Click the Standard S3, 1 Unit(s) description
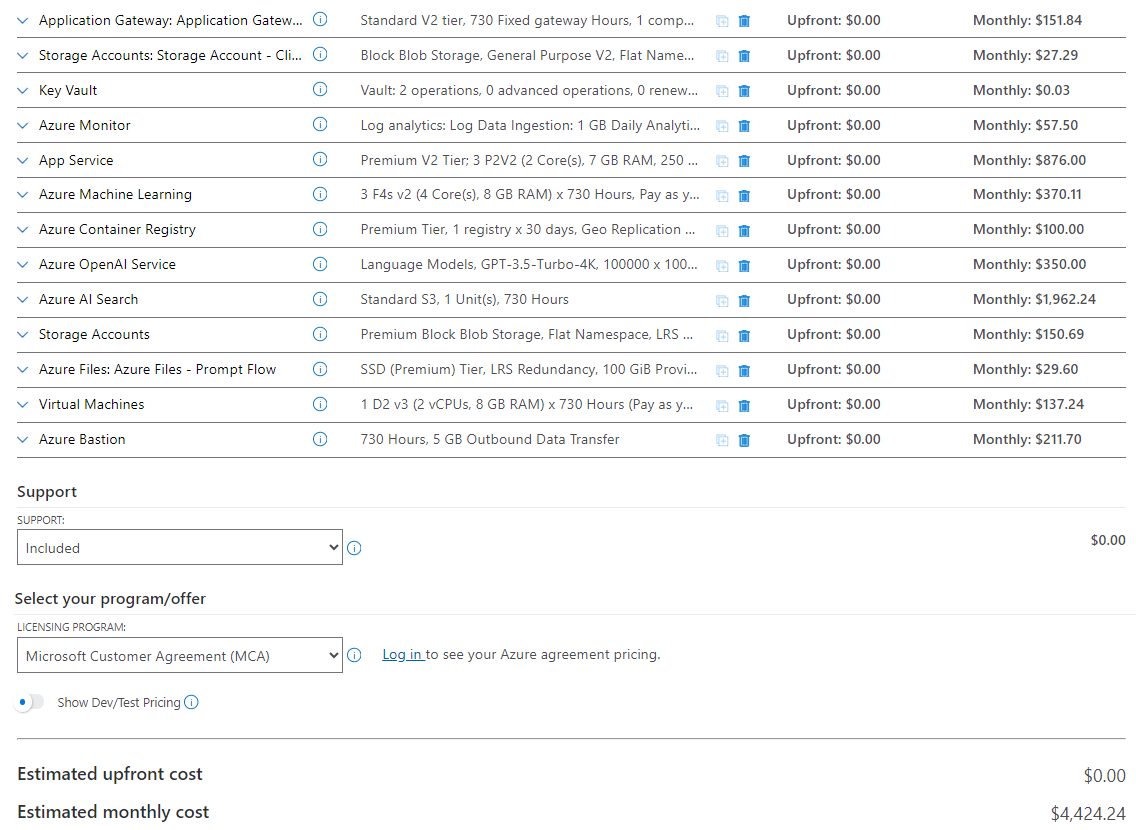The width and height of the screenshot is (1136, 830). pyautogui.click(x=464, y=300)
